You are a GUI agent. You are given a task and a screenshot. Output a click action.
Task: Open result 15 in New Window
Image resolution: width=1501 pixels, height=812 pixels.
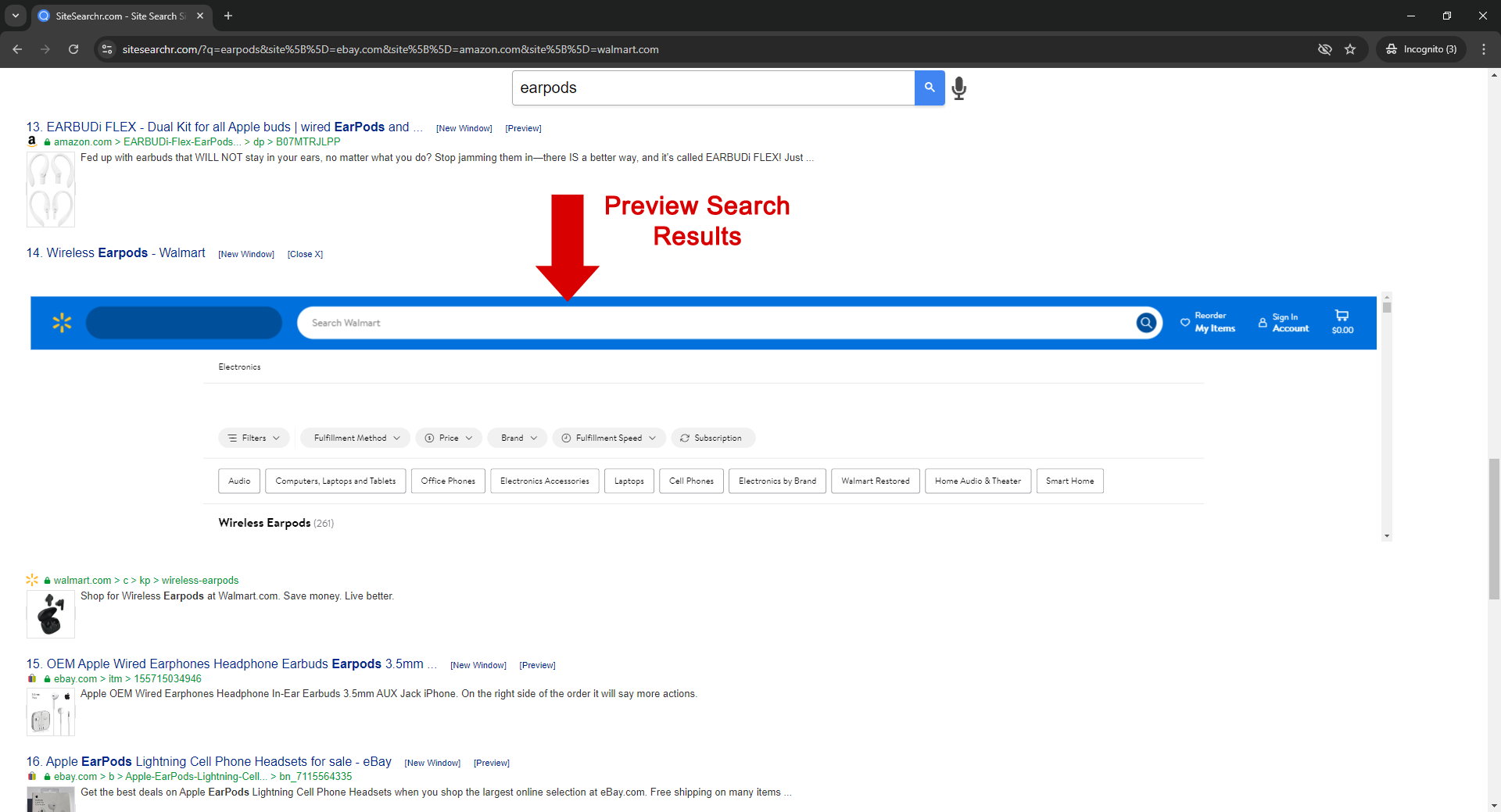478,665
